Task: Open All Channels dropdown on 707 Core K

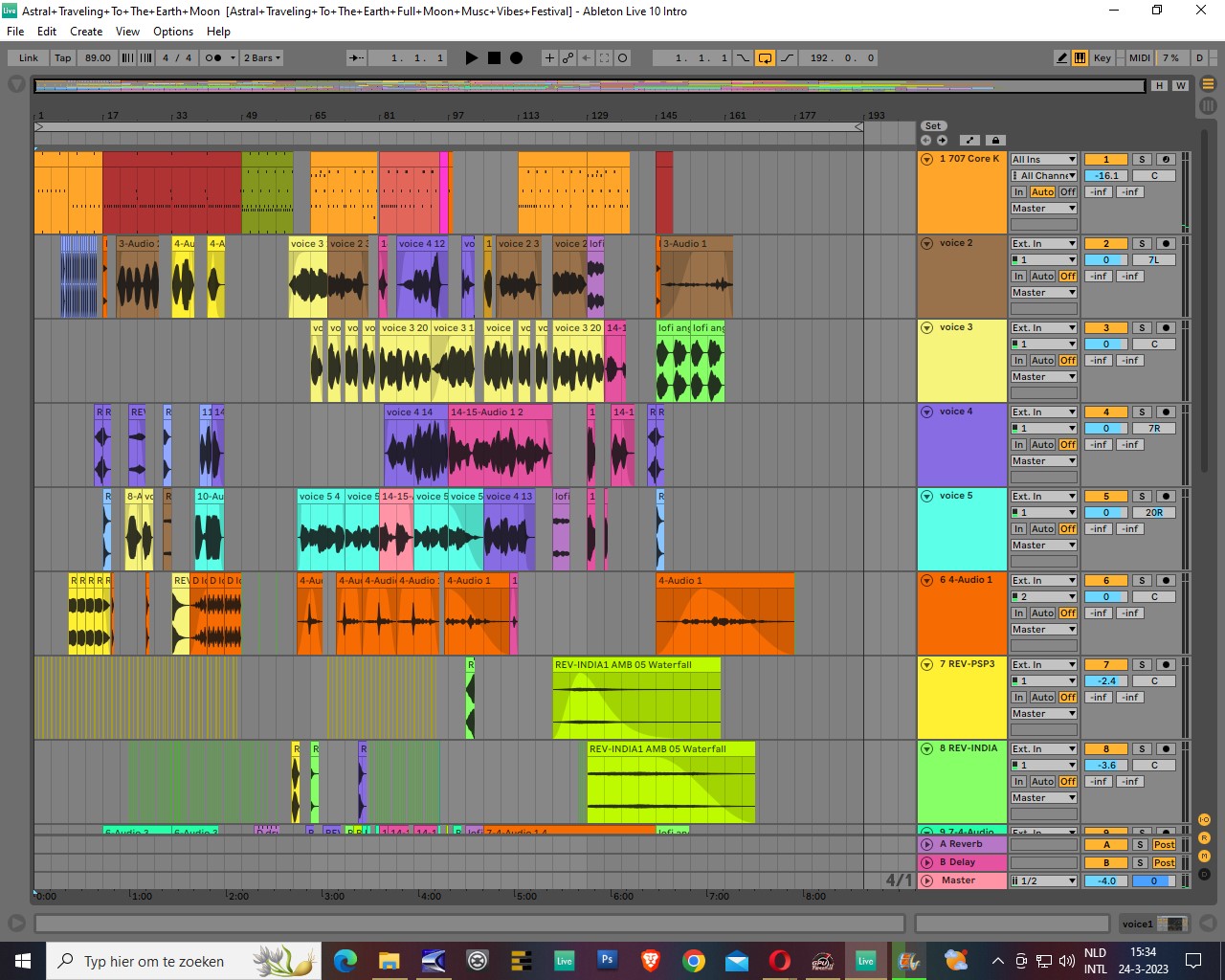Action: 1044,176
